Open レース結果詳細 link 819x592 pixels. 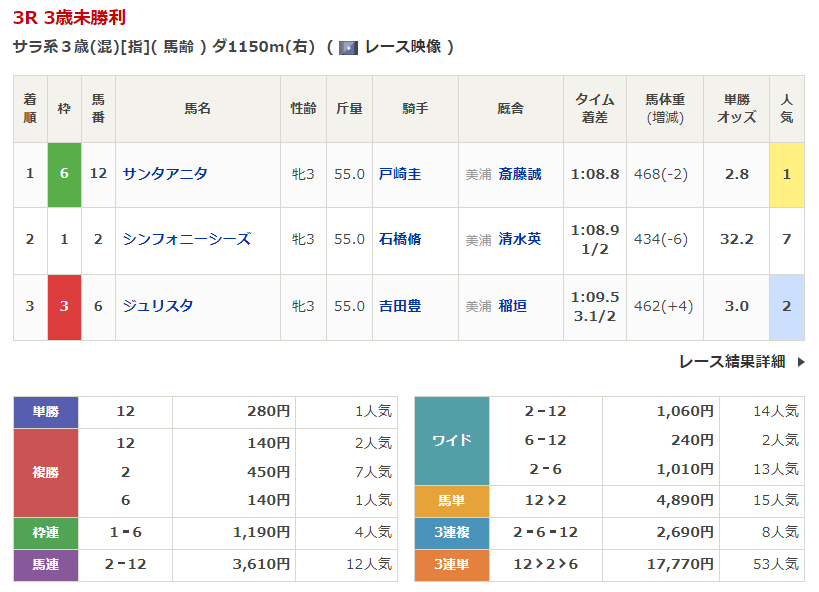(732, 362)
